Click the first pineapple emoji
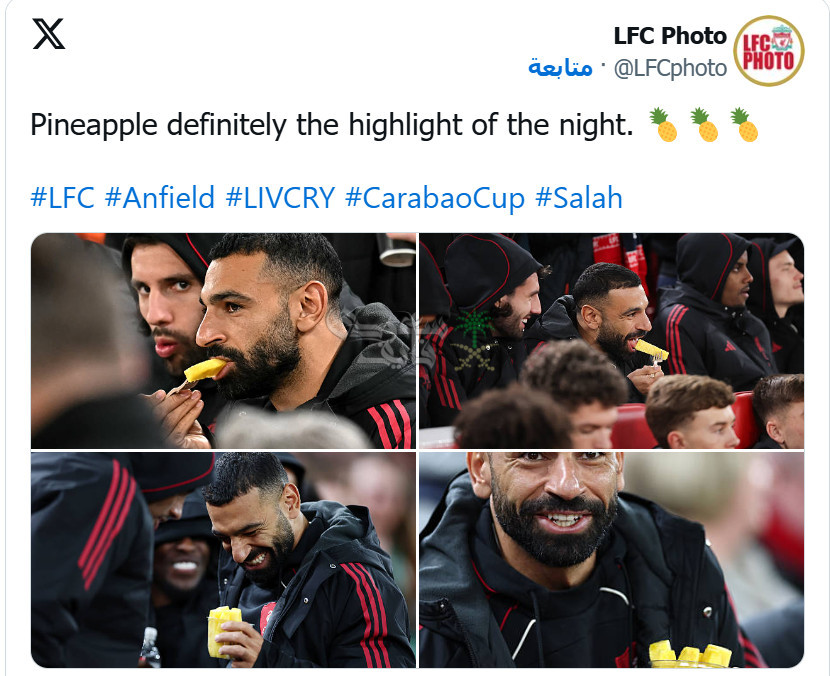Viewport: 830px width, 676px height. tap(663, 125)
